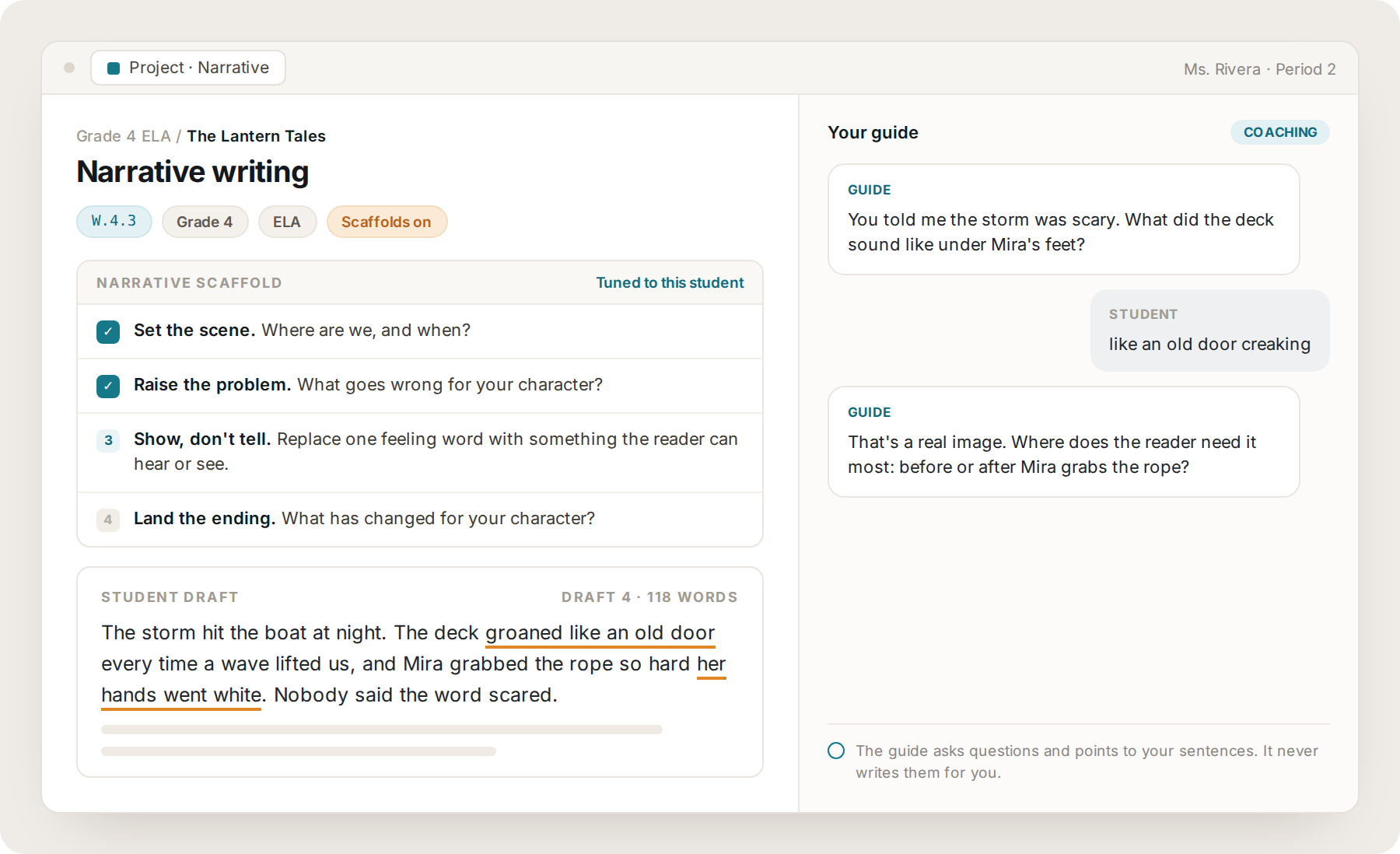Open guide message about Mira grabs the rope
The image size is (1400, 854).
point(1064,442)
